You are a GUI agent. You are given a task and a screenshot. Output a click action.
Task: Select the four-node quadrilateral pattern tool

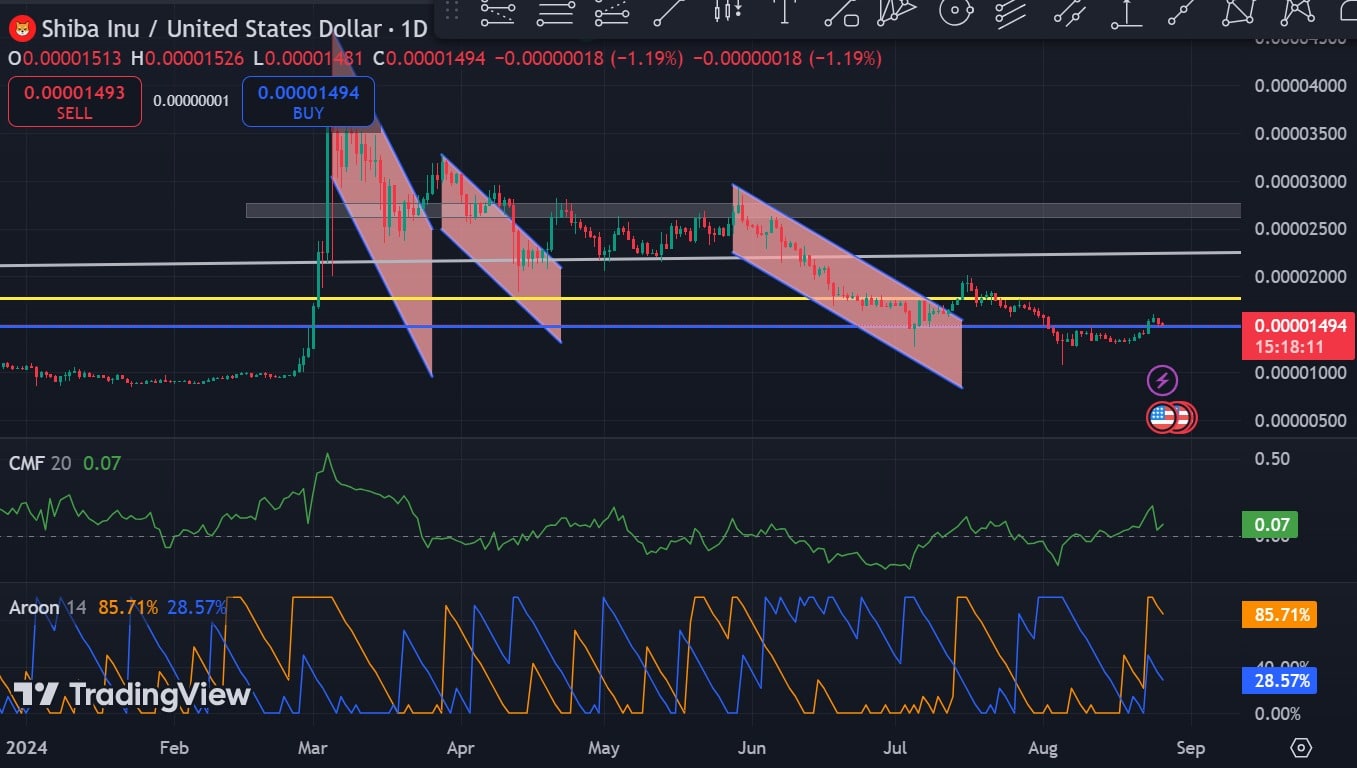[1241, 13]
